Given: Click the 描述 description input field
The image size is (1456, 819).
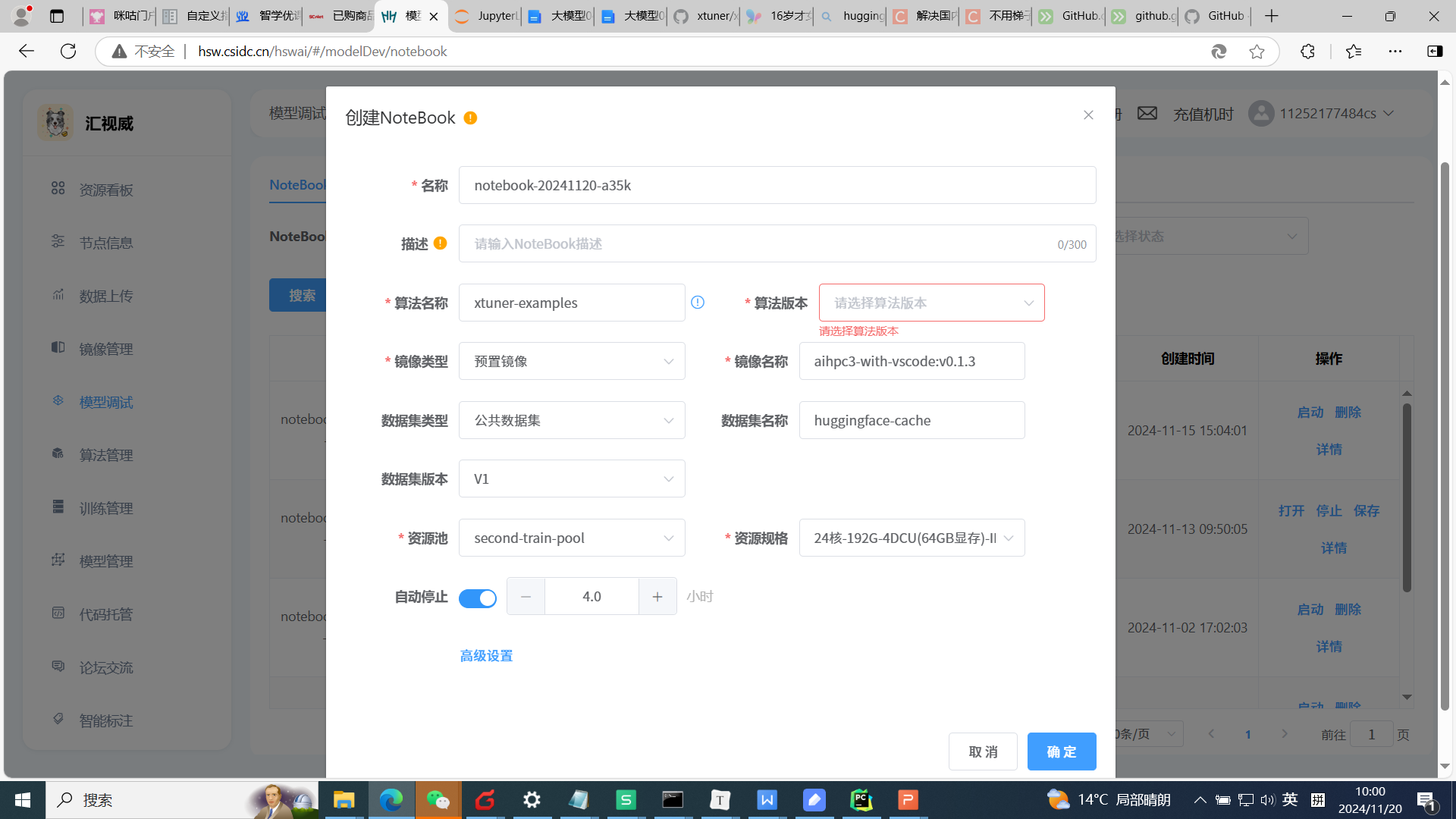Looking at the screenshot, I should [x=758, y=244].
